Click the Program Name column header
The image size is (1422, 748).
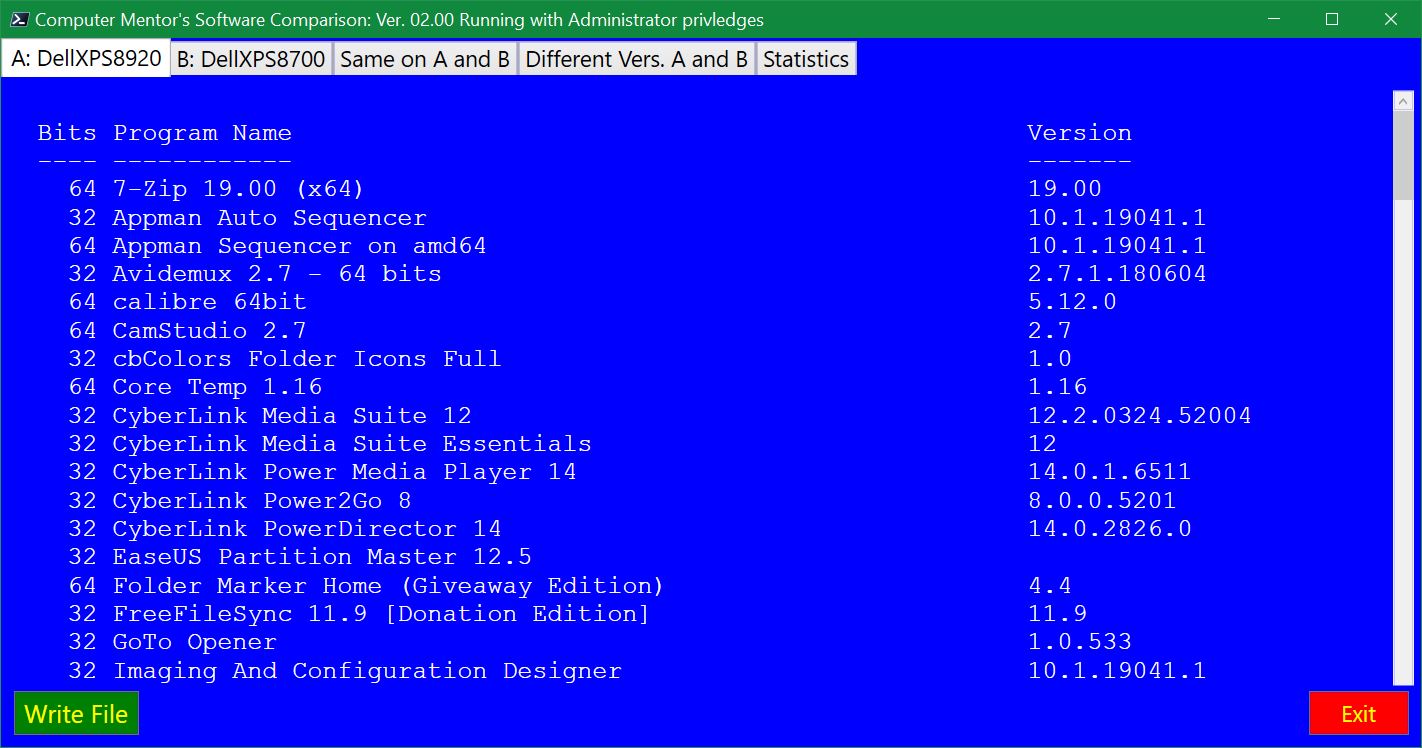point(202,133)
